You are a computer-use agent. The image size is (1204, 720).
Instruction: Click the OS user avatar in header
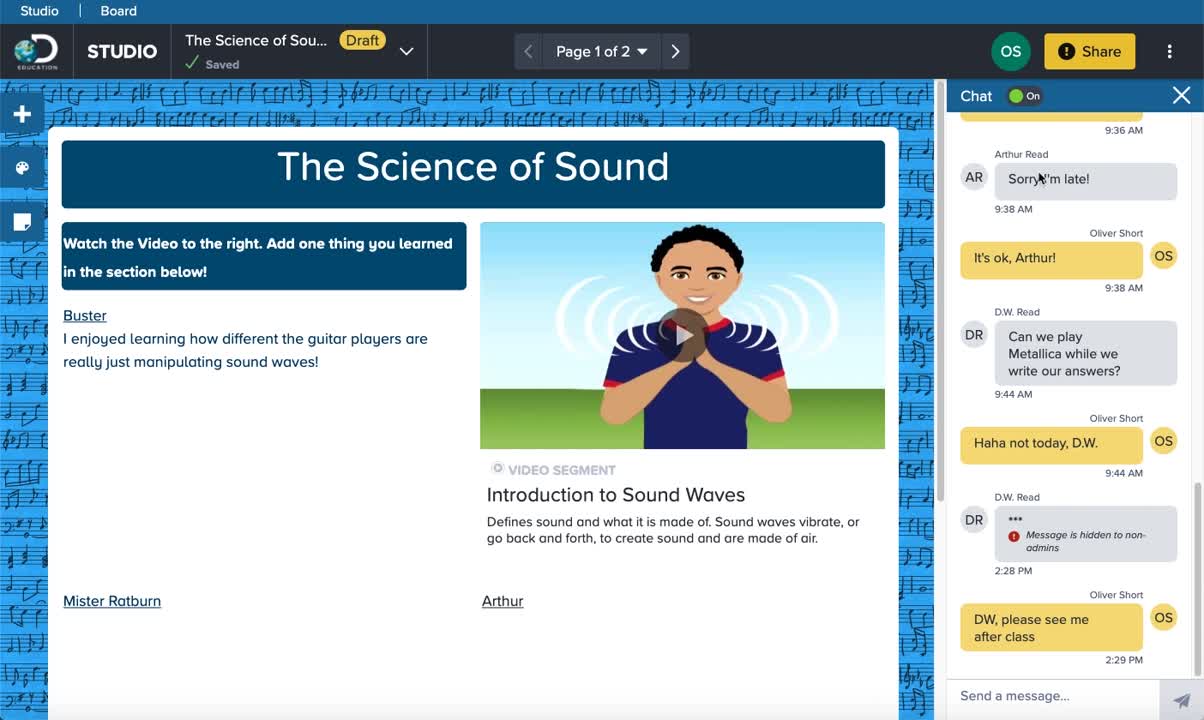point(1011,52)
